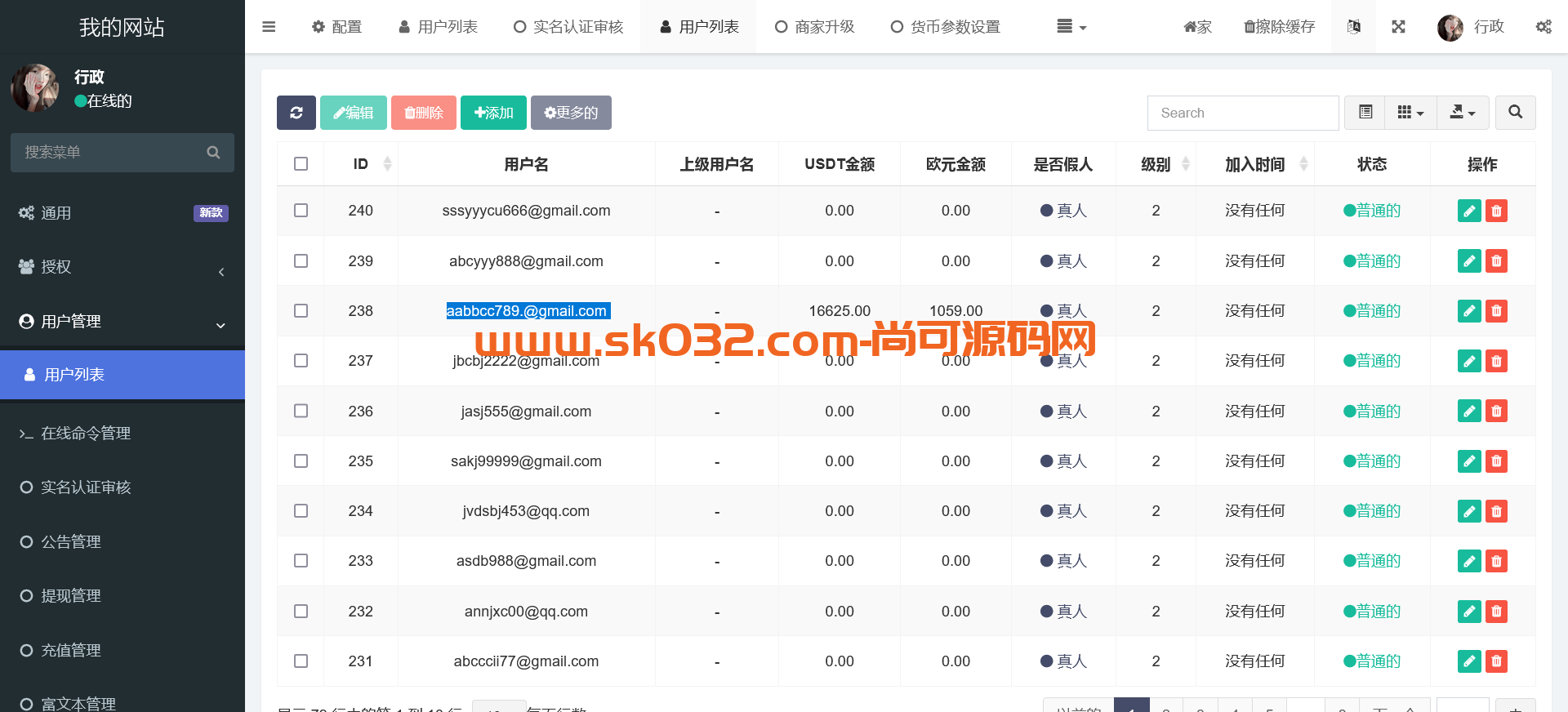Screen dimensions: 1568x712
Task: Focus the table Search input field
Action: [x=1243, y=113]
